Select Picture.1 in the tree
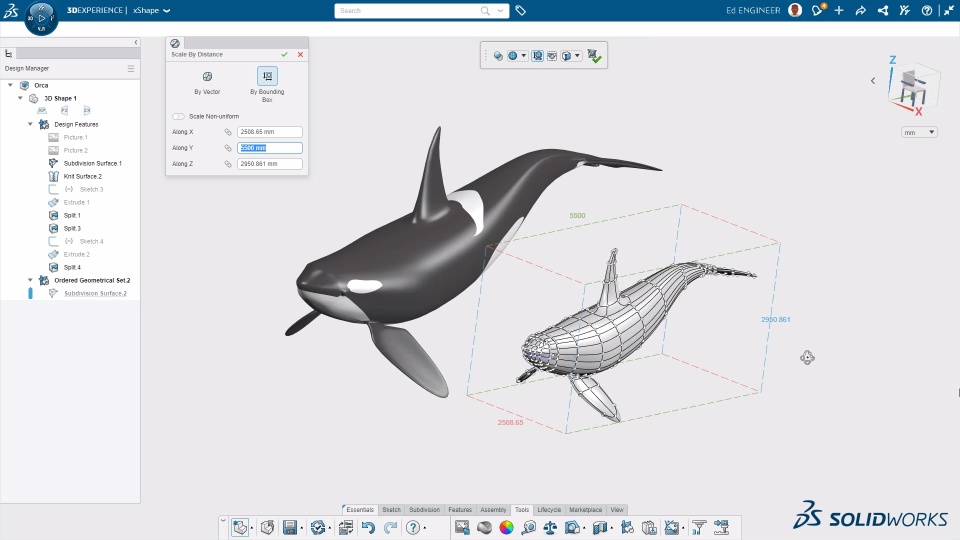 pos(75,137)
